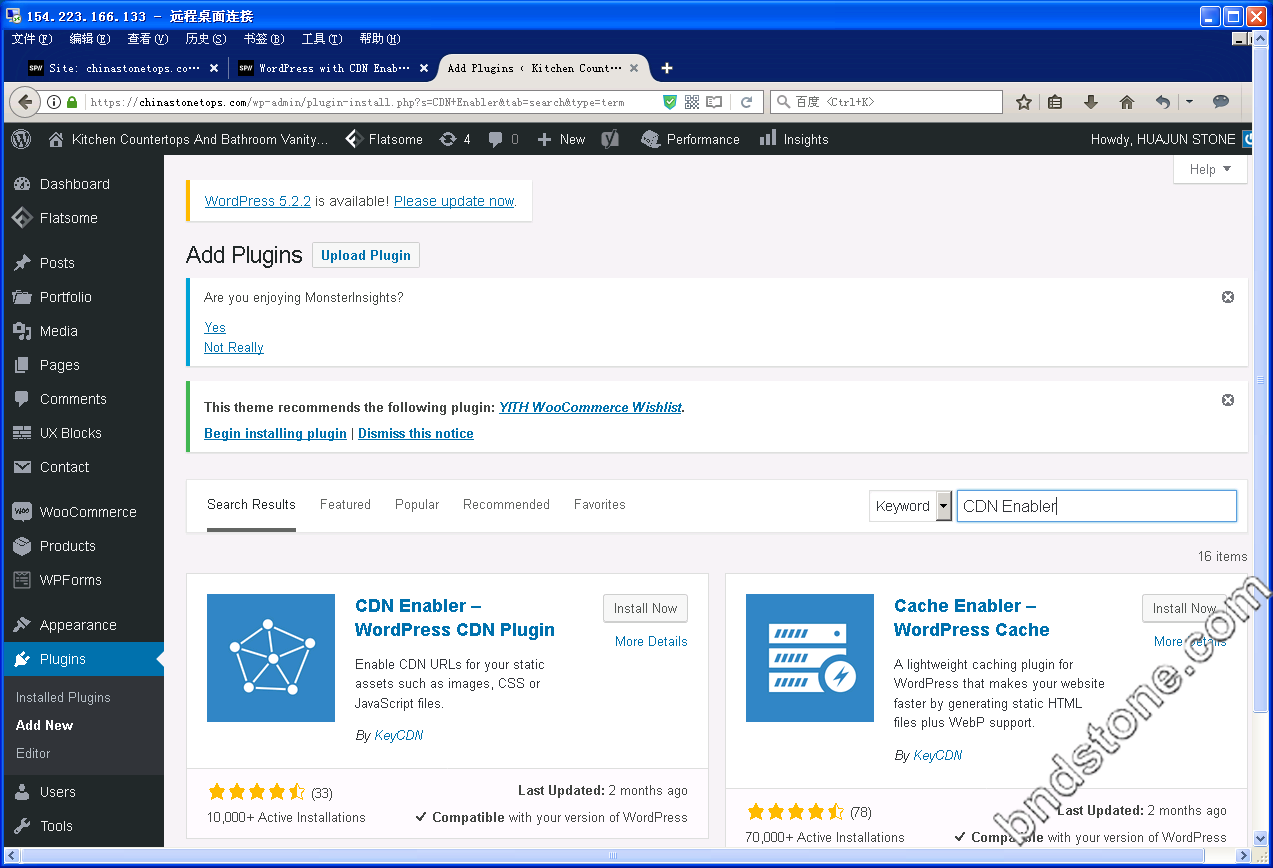Click KeyCDN author link under CDN Enabler
The width and height of the screenshot is (1273, 868).
(x=399, y=735)
